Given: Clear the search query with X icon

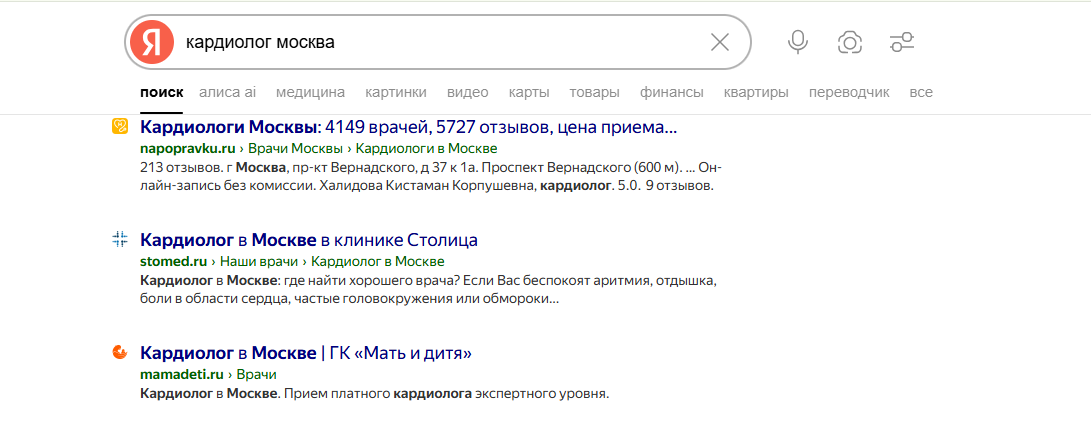Looking at the screenshot, I should point(719,42).
